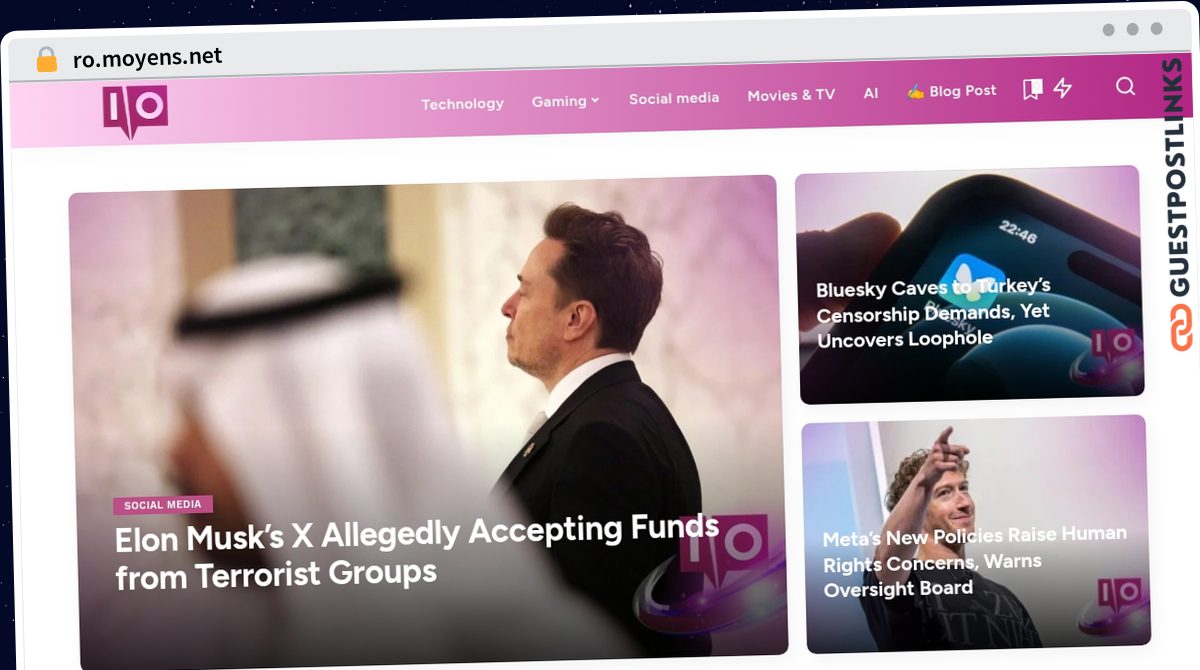Open the Blog Post nav link
This screenshot has height=670, width=1200.
962,90
